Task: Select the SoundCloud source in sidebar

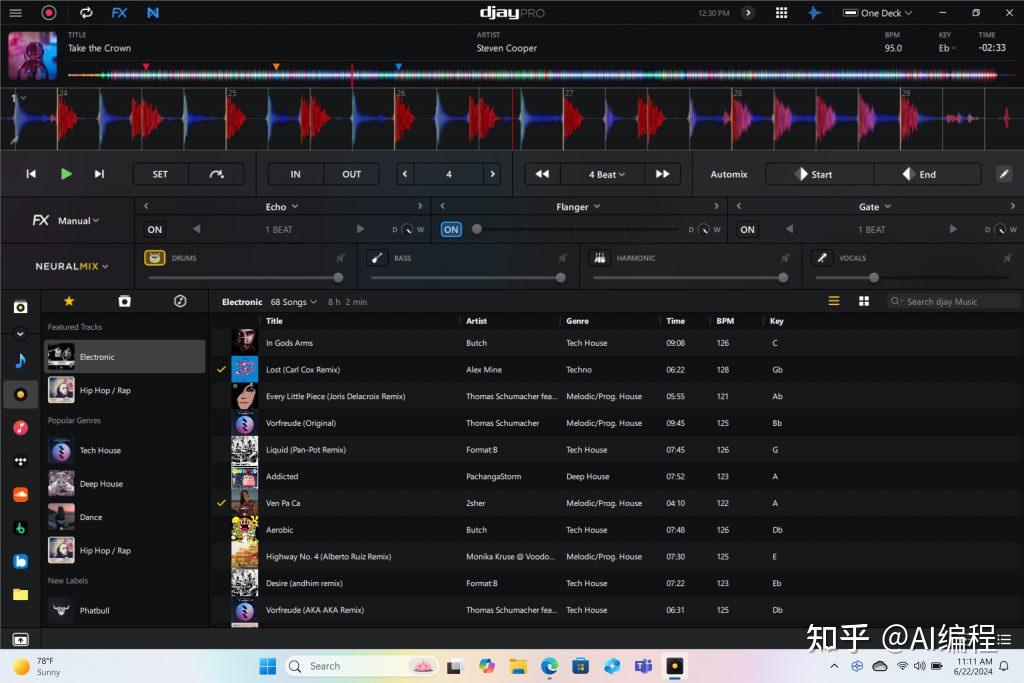Action: click(x=20, y=494)
